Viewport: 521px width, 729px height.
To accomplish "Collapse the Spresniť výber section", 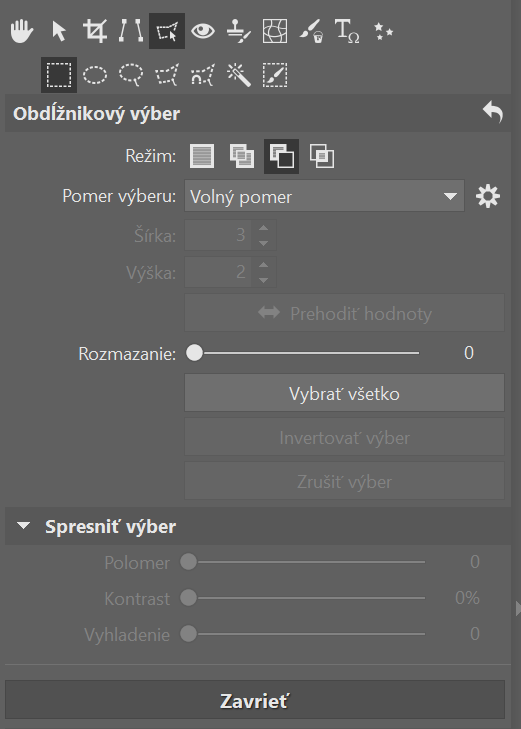I will pyautogui.click(x=23, y=526).
